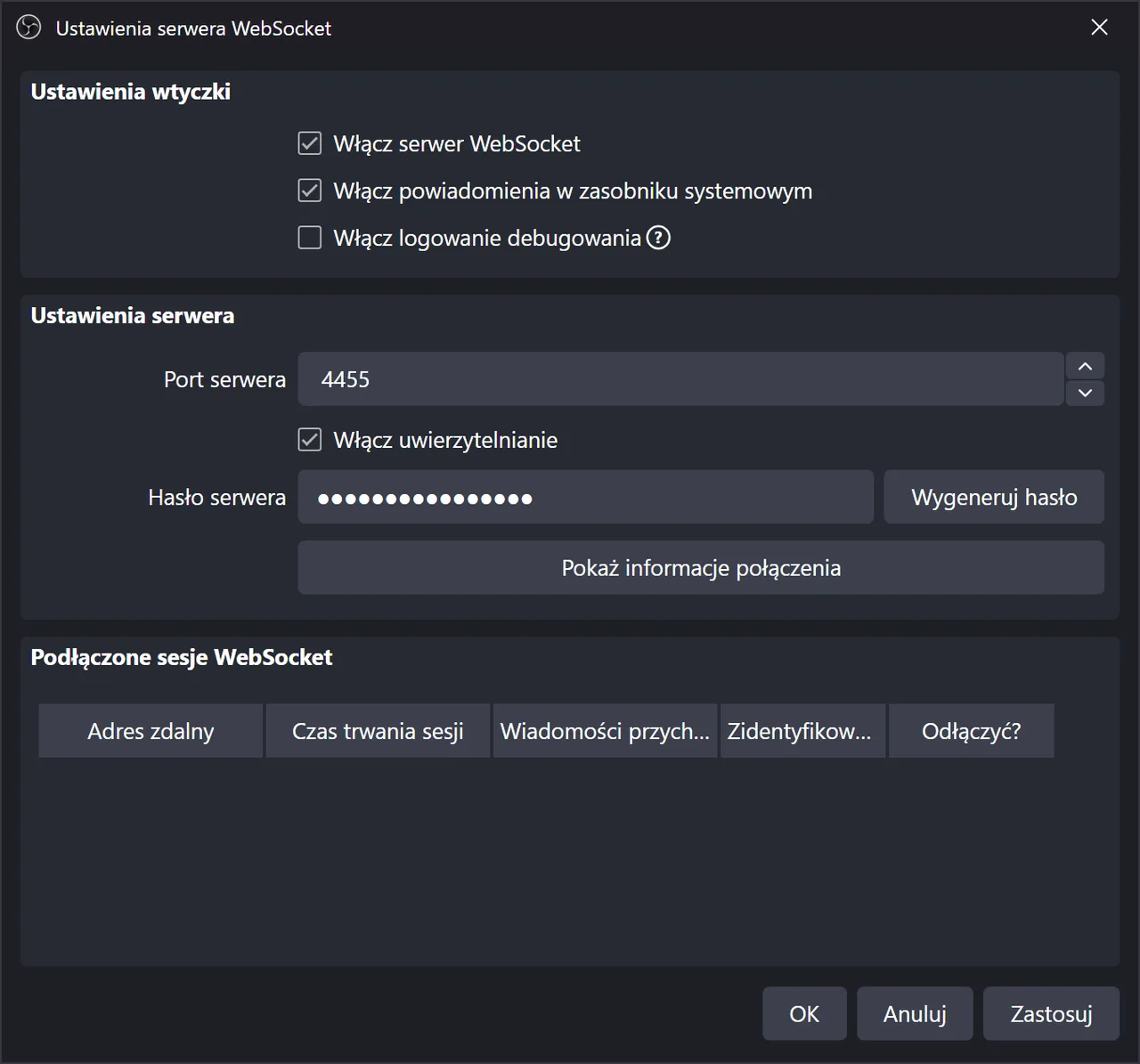Click the 'Ustawienia serwera WebSocket' window title

[193, 28]
